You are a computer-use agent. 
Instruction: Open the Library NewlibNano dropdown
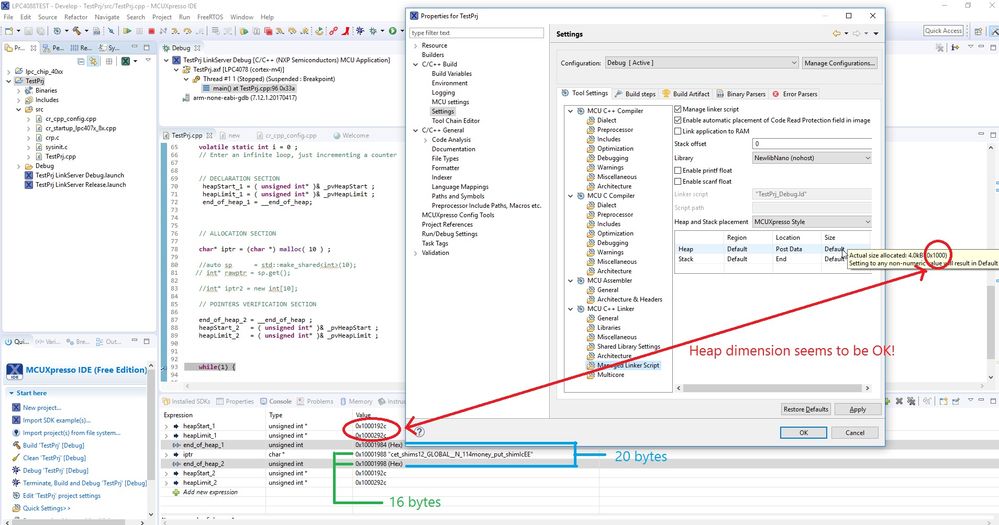tap(812, 157)
